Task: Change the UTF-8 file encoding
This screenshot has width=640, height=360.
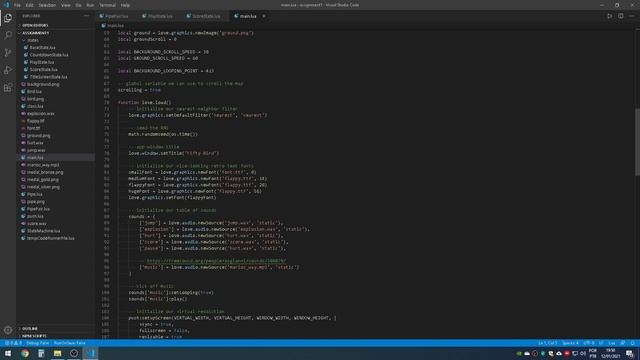Action: [x=589, y=343]
